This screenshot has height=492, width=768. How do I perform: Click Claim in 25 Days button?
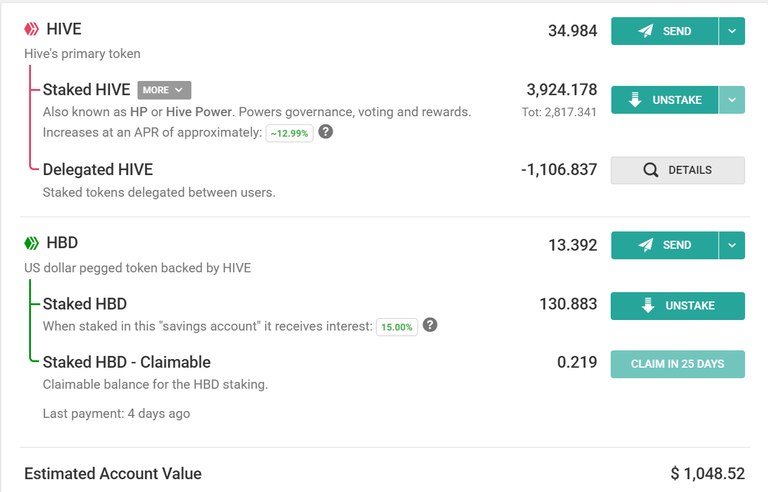click(678, 364)
